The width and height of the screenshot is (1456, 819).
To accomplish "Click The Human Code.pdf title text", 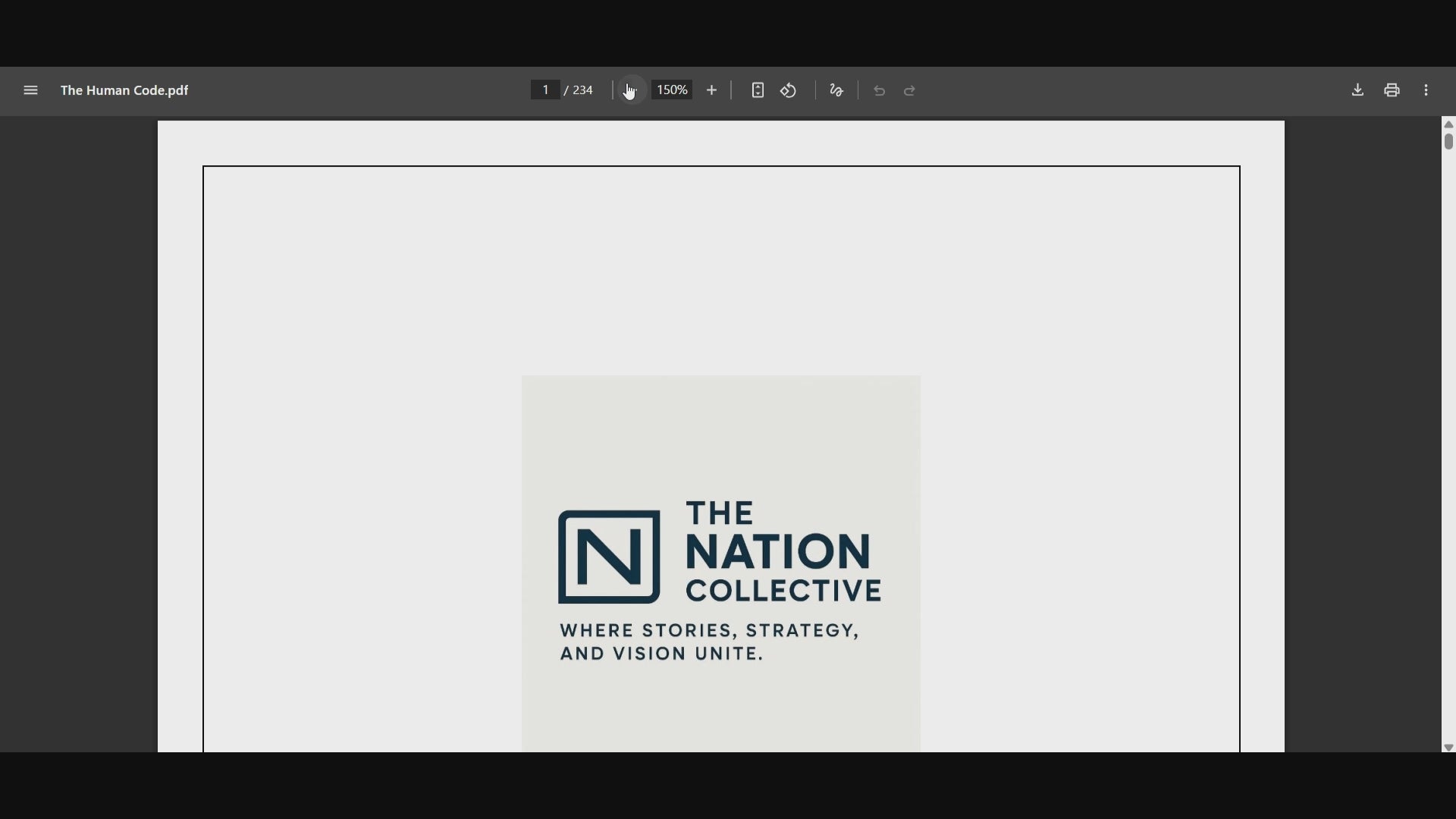I will 124,90.
